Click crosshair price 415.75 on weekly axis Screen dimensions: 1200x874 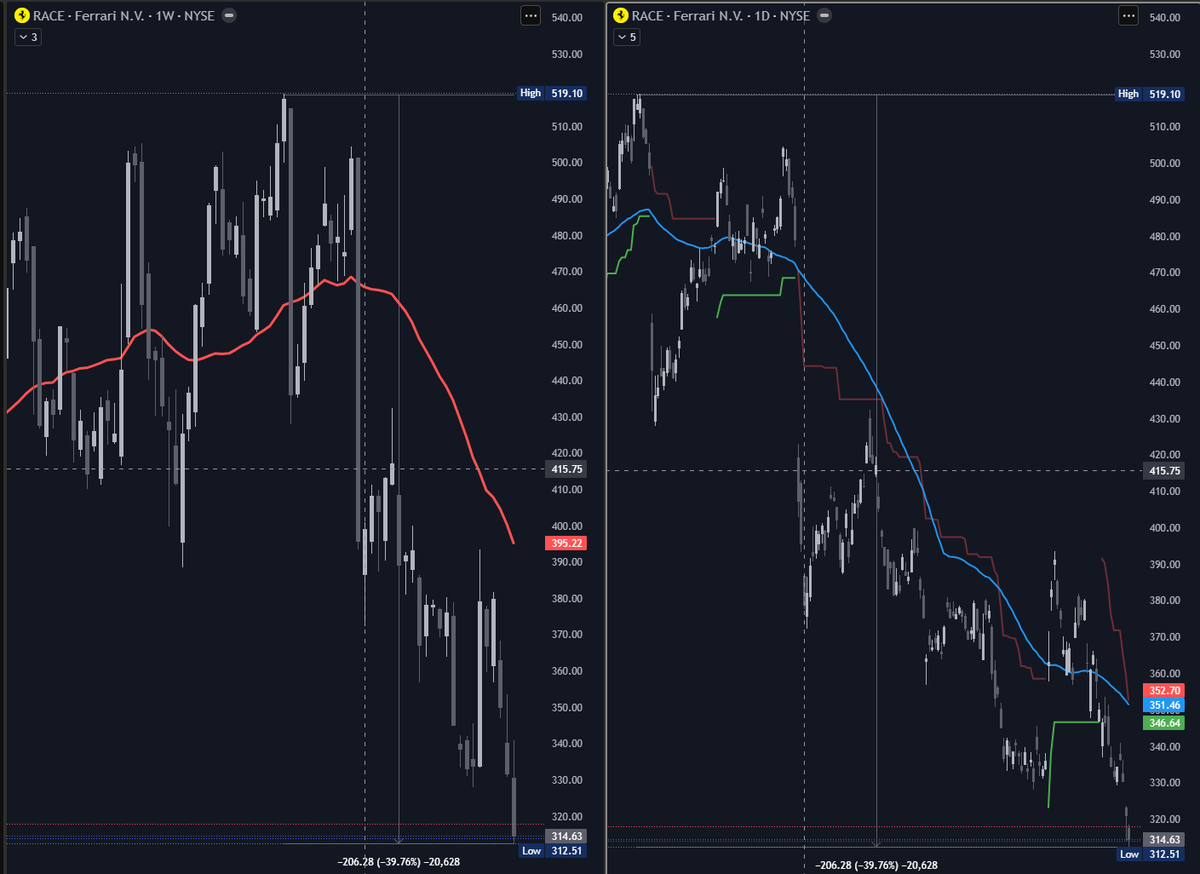pyautogui.click(x=565, y=468)
